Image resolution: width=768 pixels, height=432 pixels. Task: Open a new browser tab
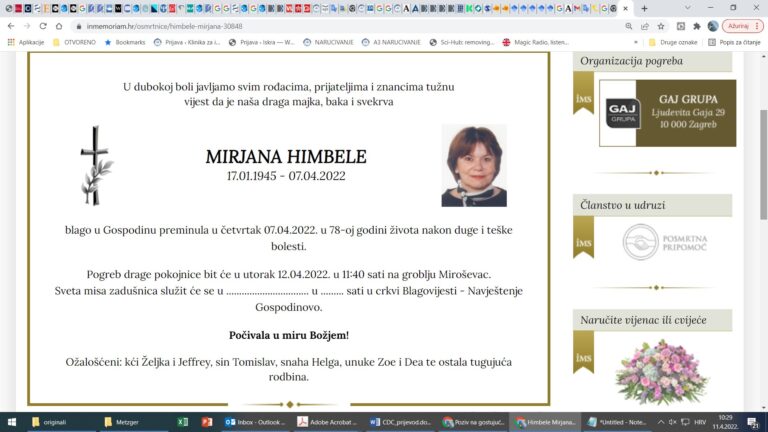click(x=644, y=8)
